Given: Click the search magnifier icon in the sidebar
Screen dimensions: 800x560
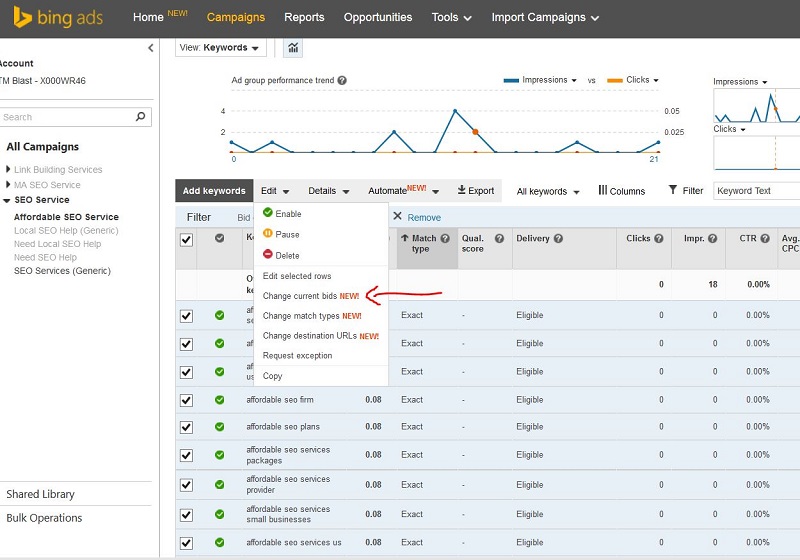Looking at the screenshot, I should point(140,117).
